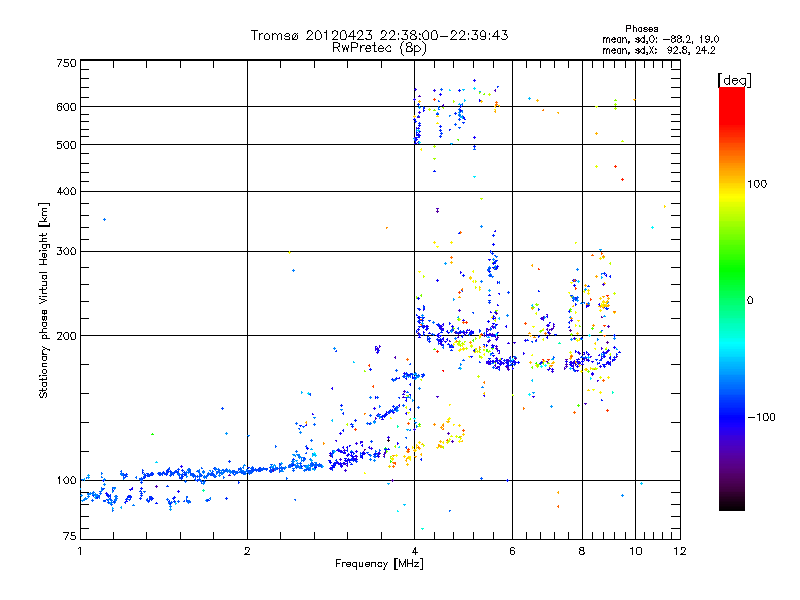Click y-axis tick label "400"
This screenshot has width=800, height=600.
[67, 191]
